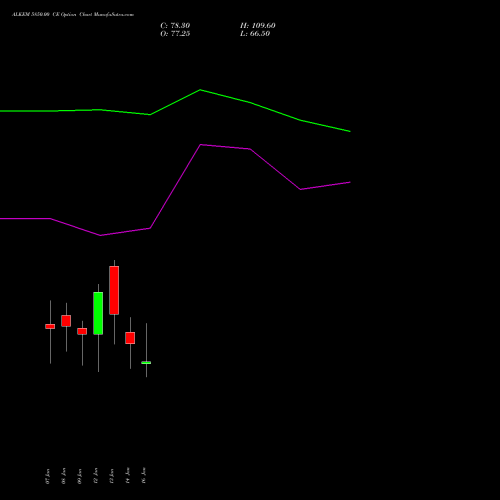
Task: Click the ALKEM CE Options chart title
Action: (x=73, y=15)
